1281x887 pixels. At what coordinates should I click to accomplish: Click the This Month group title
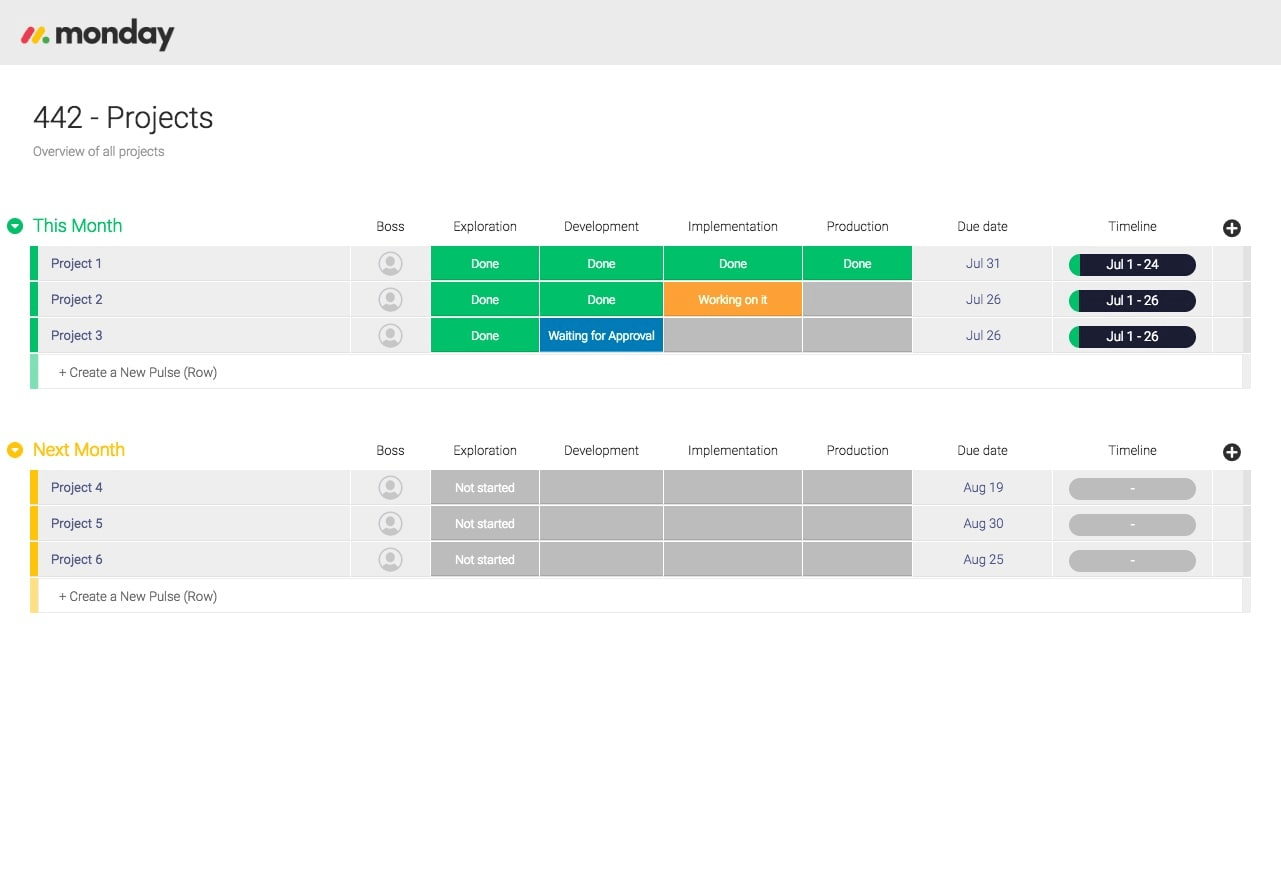[x=78, y=226]
